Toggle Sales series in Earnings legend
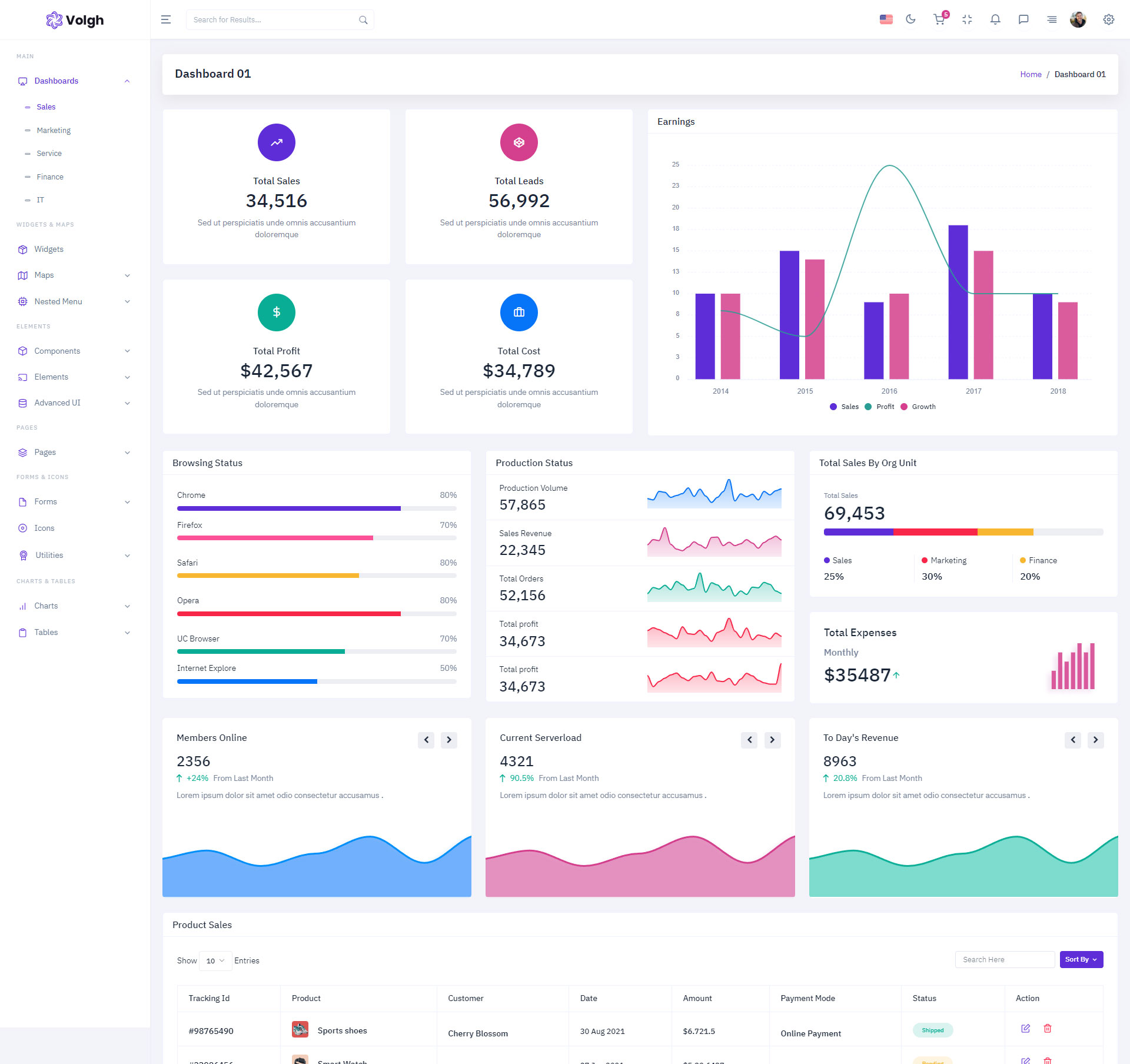This screenshot has height=1064, width=1130. (x=844, y=407)
